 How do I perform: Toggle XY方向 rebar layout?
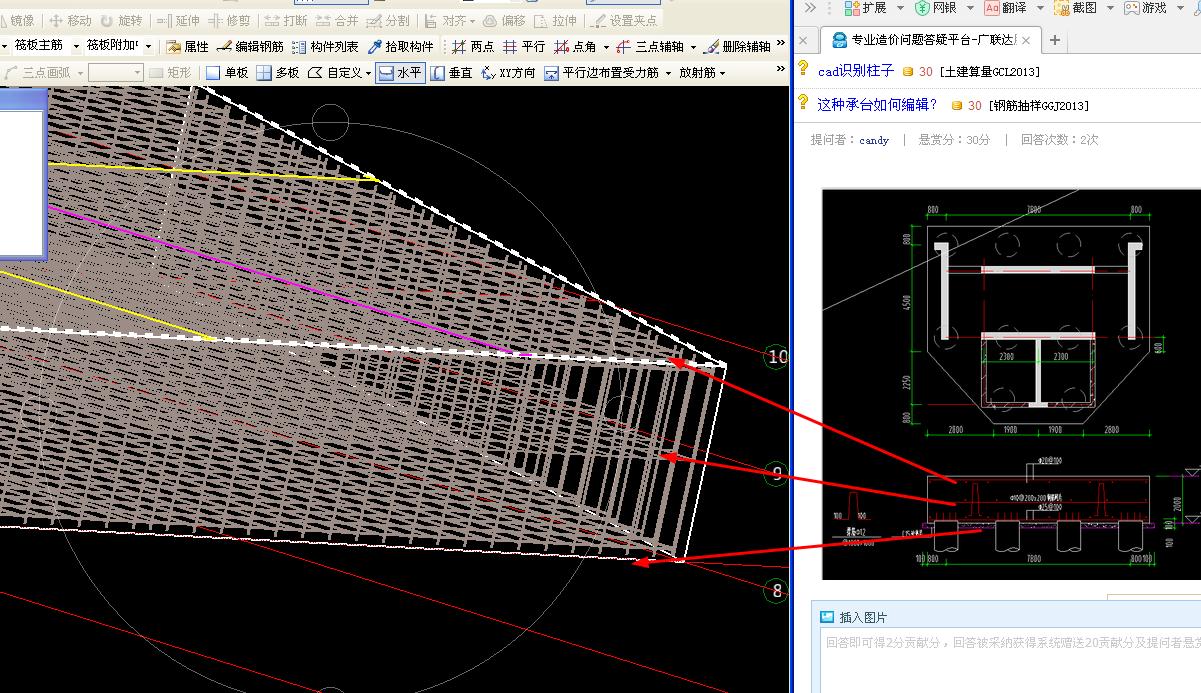(508, 73)
